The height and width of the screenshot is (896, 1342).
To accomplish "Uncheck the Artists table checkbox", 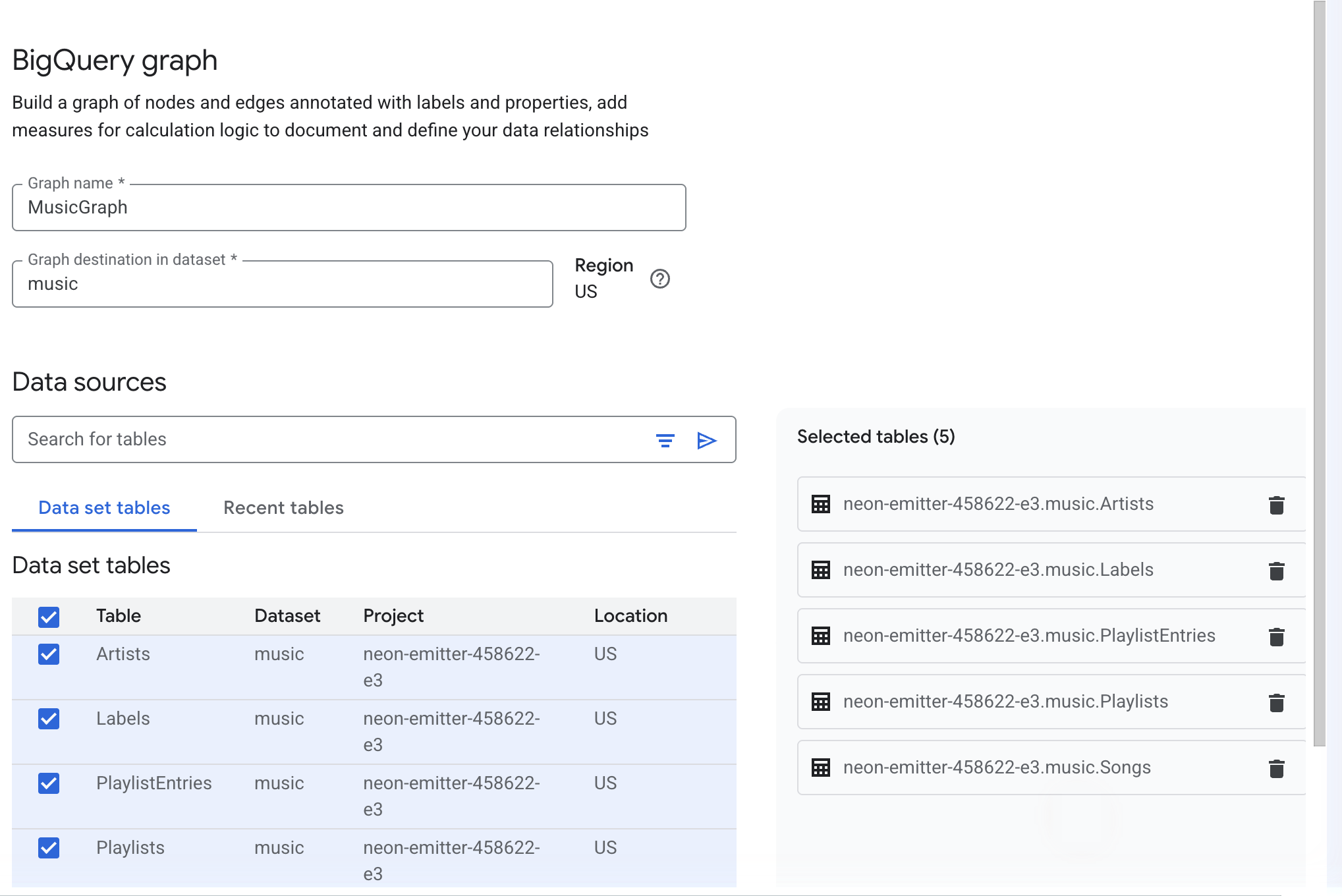I will pos(49,654).
